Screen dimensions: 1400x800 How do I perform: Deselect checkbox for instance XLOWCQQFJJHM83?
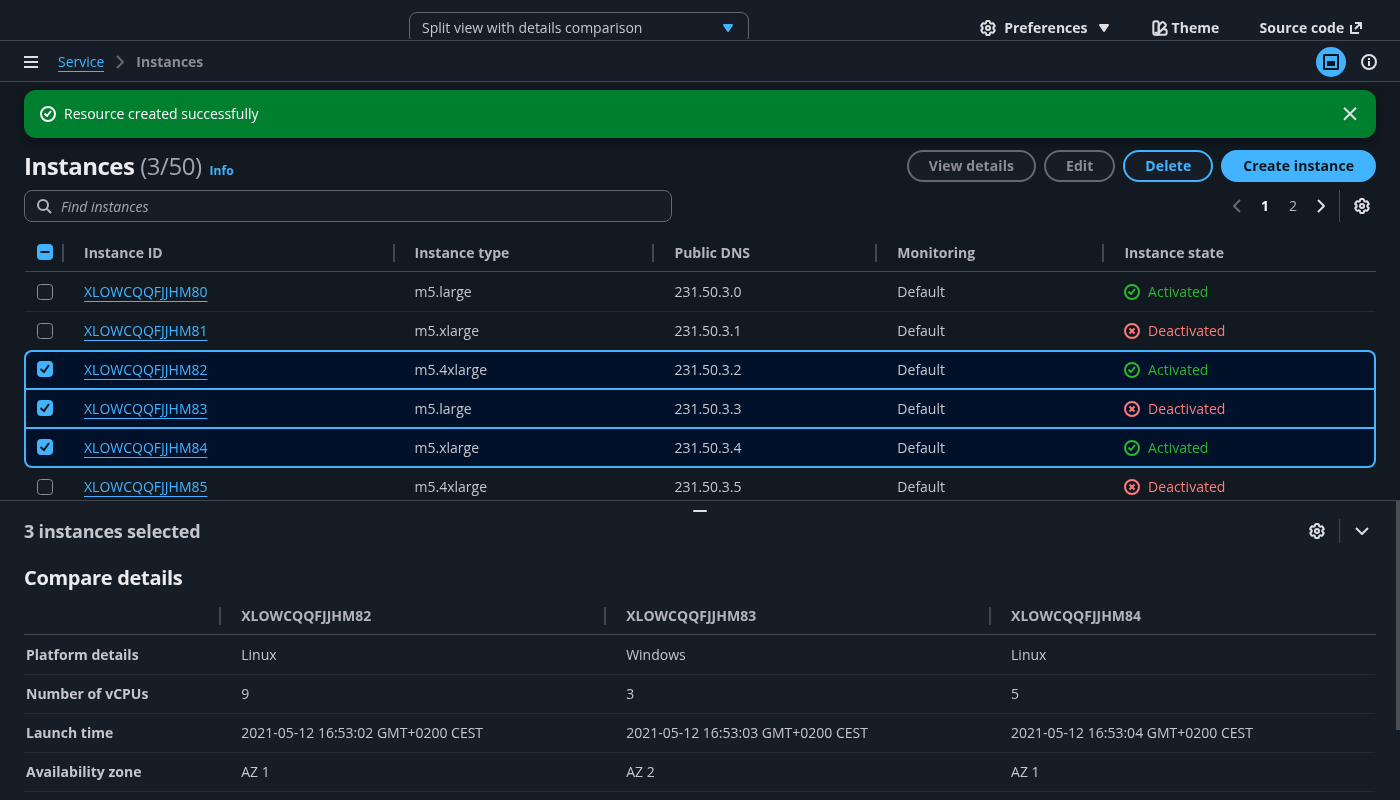[45, 409]
